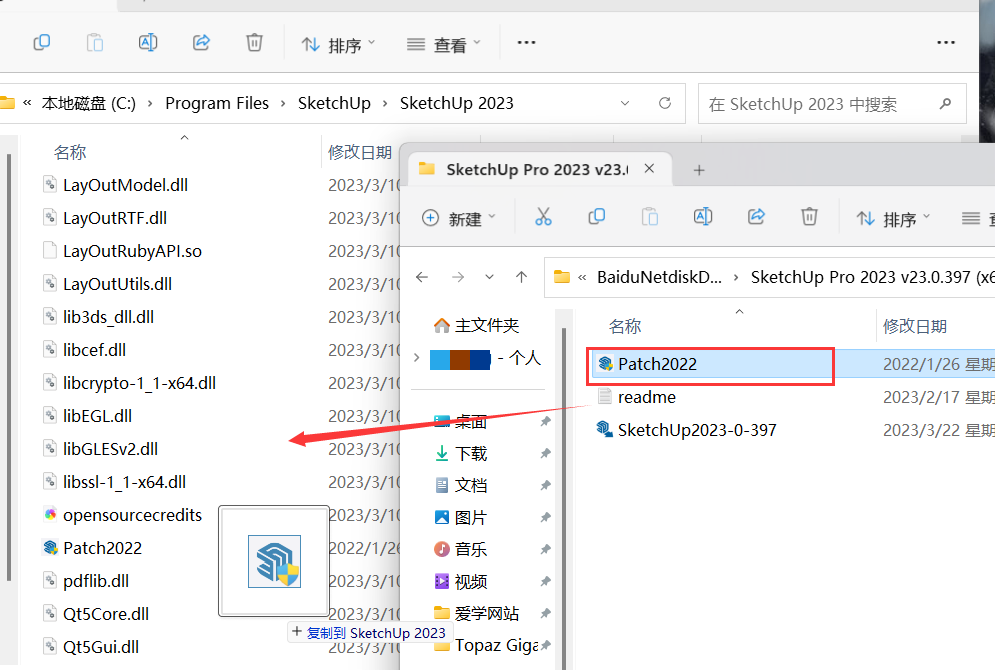The image size is (995, 670).
Task: Click the search box for SketchUp 2023
Action: click(x=820, y=104)
